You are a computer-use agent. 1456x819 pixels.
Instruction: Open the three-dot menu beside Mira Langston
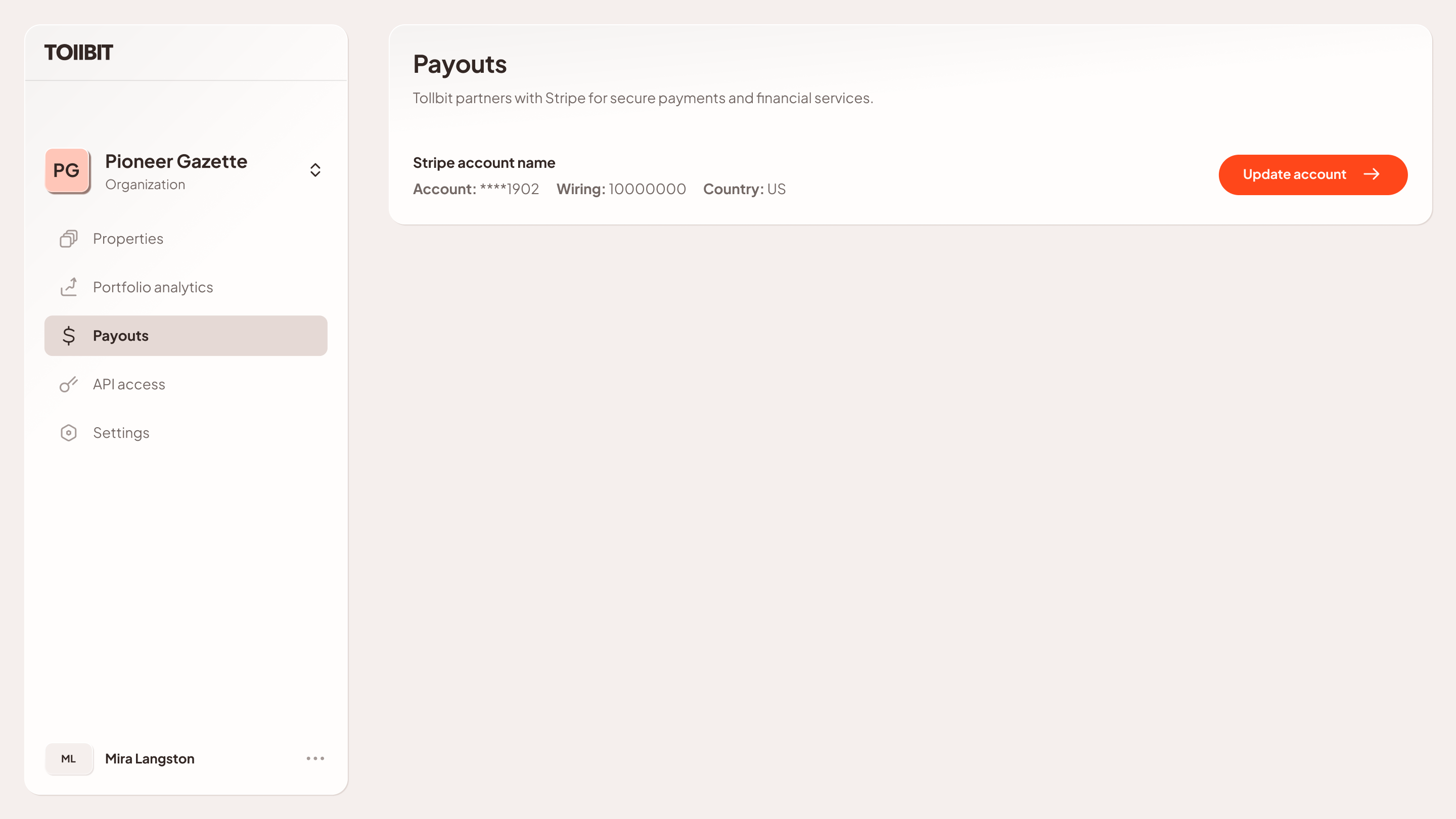click(315, 758)
